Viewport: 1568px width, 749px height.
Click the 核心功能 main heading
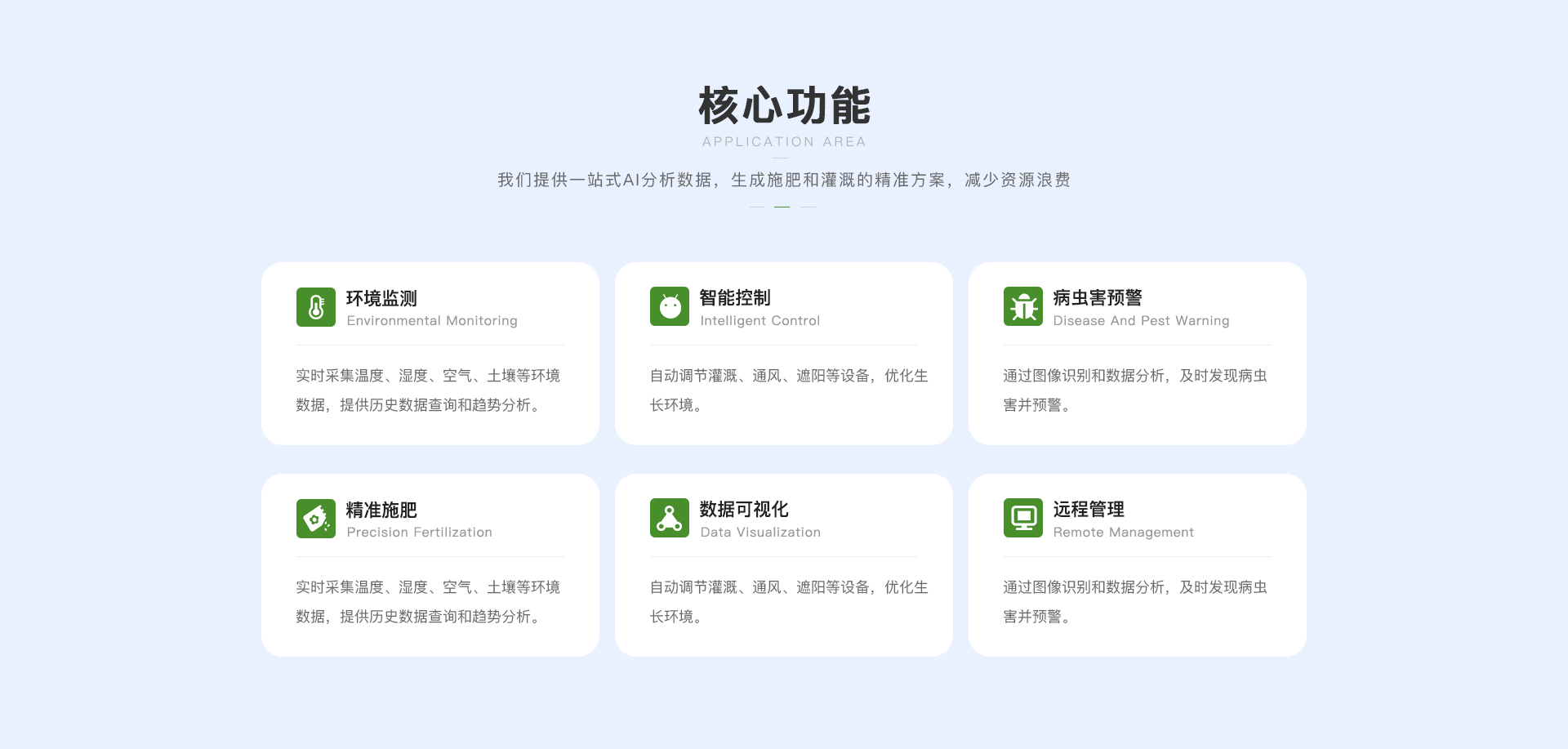pyautogui.click(x=784, y=106)
